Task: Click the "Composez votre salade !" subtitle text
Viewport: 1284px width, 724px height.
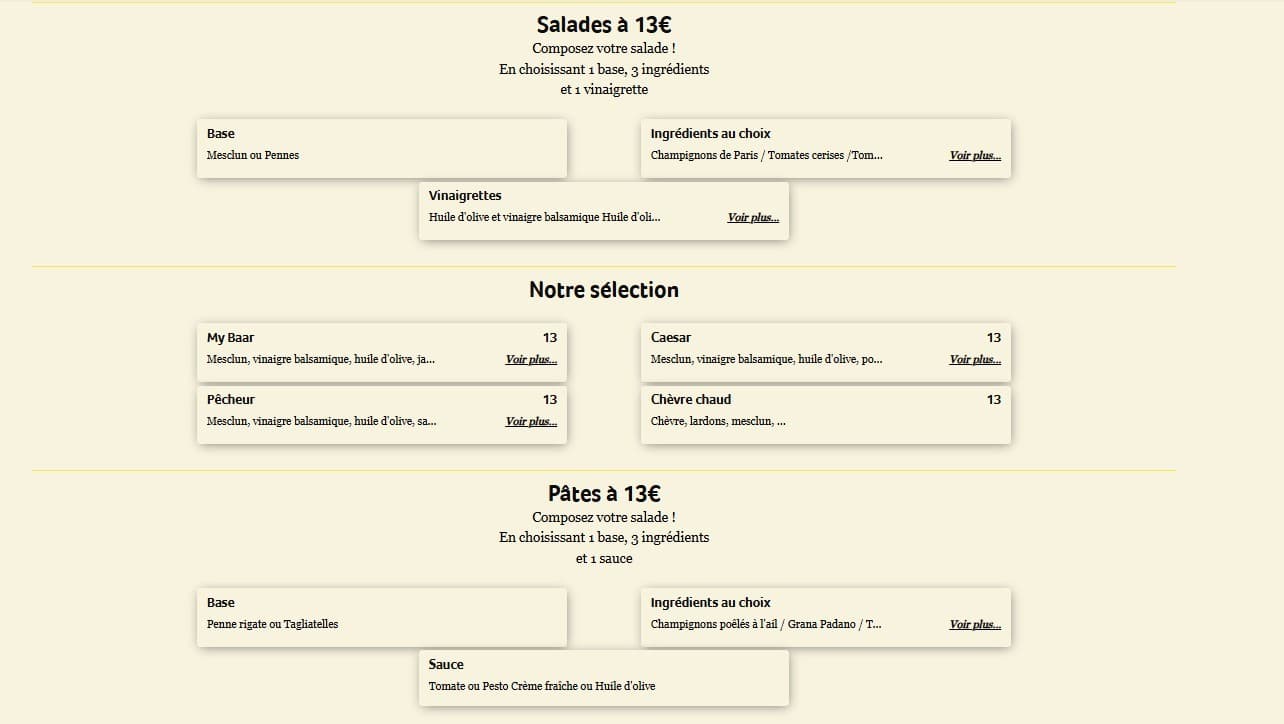Action: tap(603, 47)
